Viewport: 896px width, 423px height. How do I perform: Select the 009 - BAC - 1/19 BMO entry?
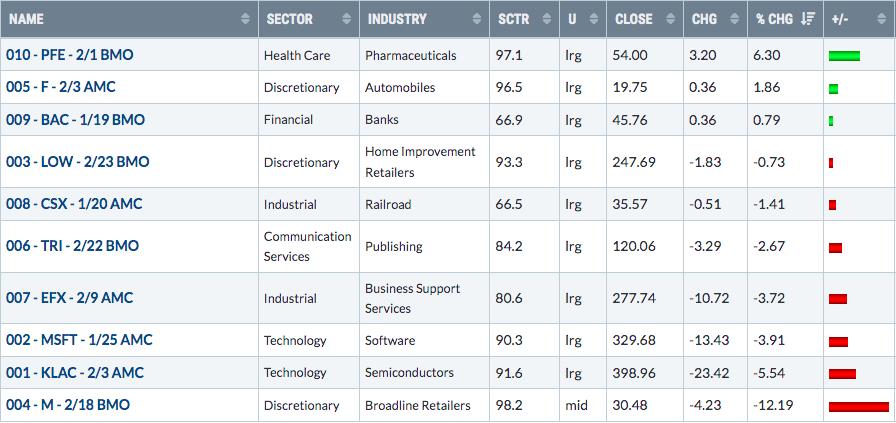[75, 120]
